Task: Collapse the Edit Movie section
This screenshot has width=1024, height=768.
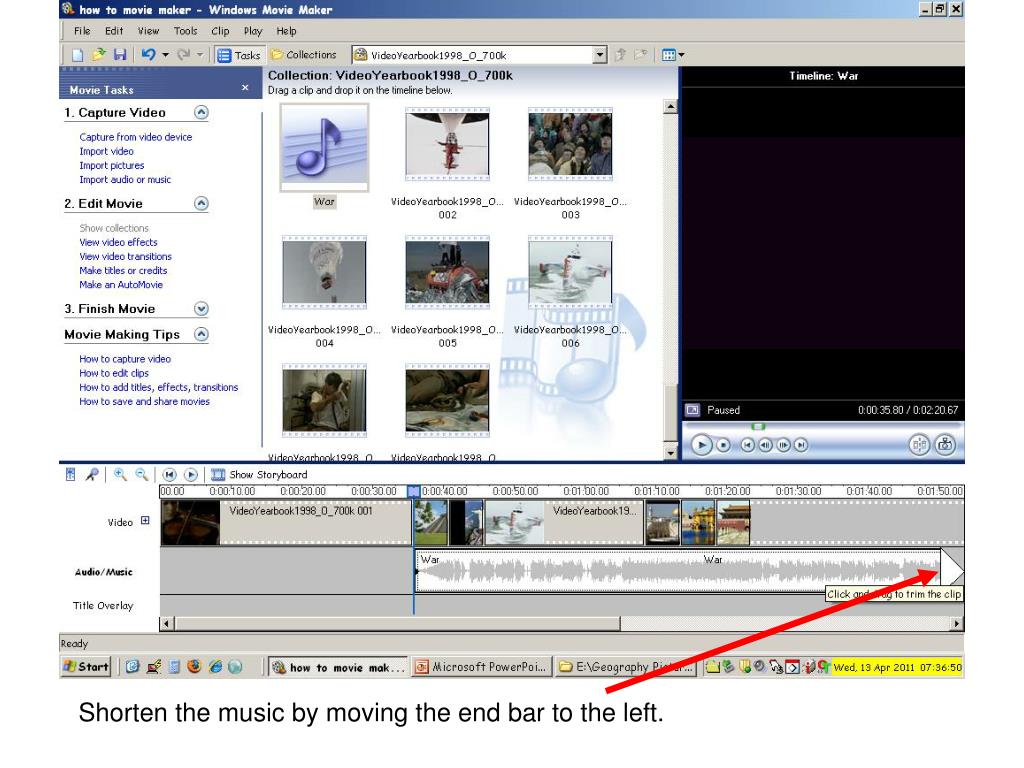Action: [201, 204]
